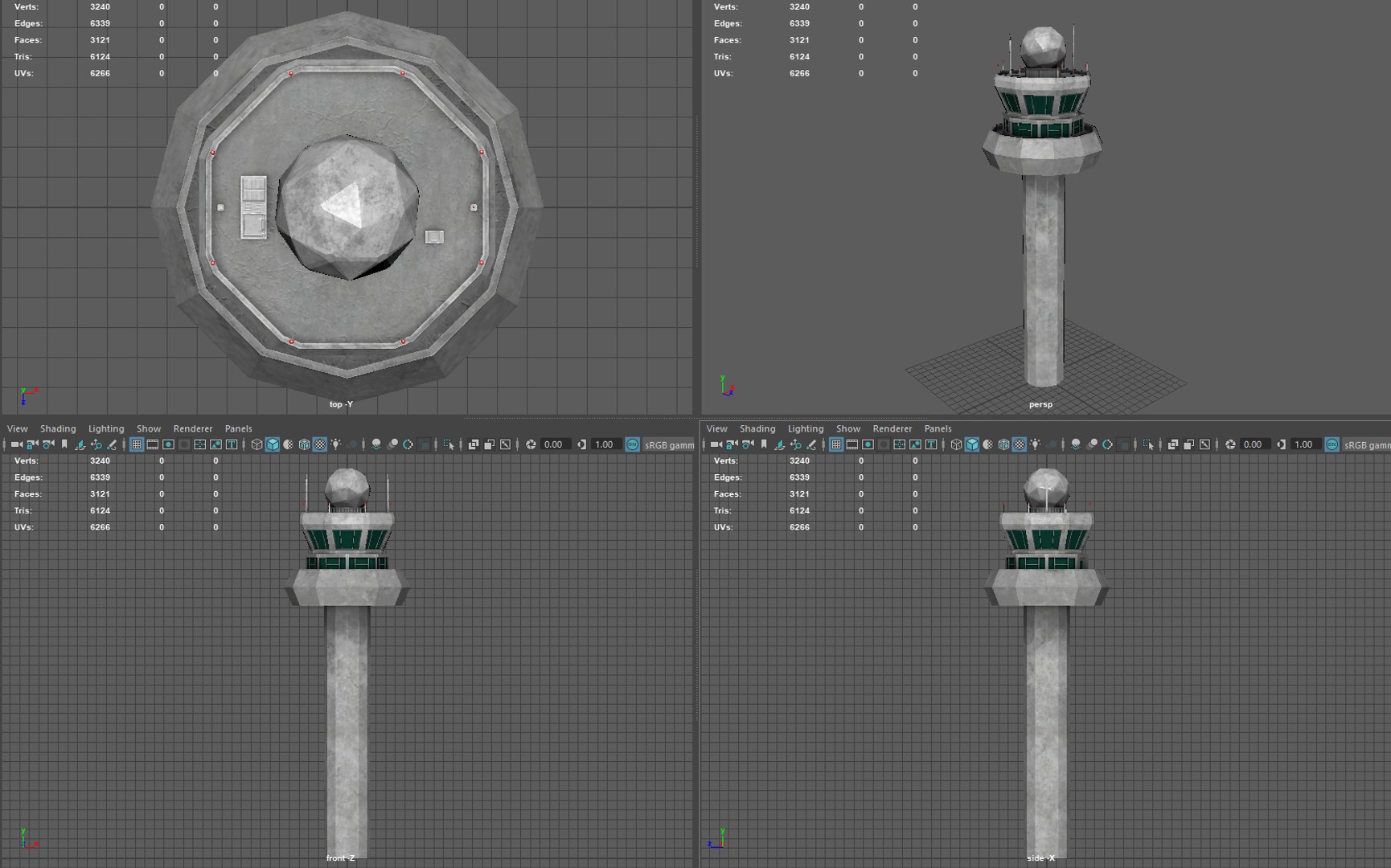Toggle Grid display in front view toolbar
The height and width of the screenshot is (868, 1391).
coord(137,444)
